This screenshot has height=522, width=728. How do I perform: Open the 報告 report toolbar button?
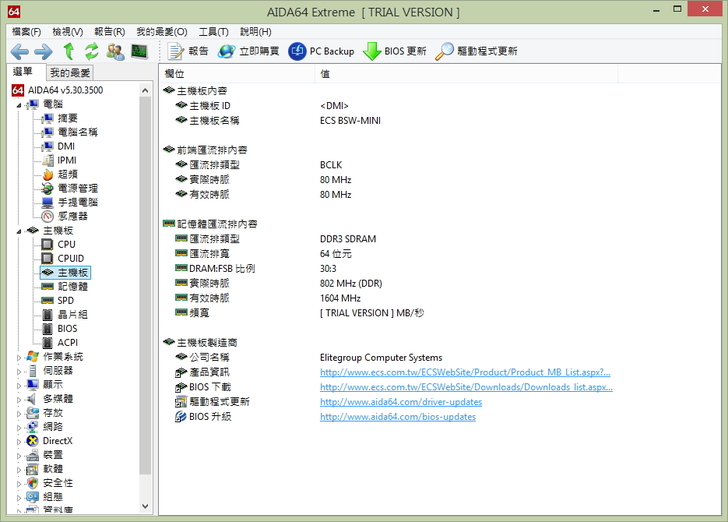[x=188, y=51]
